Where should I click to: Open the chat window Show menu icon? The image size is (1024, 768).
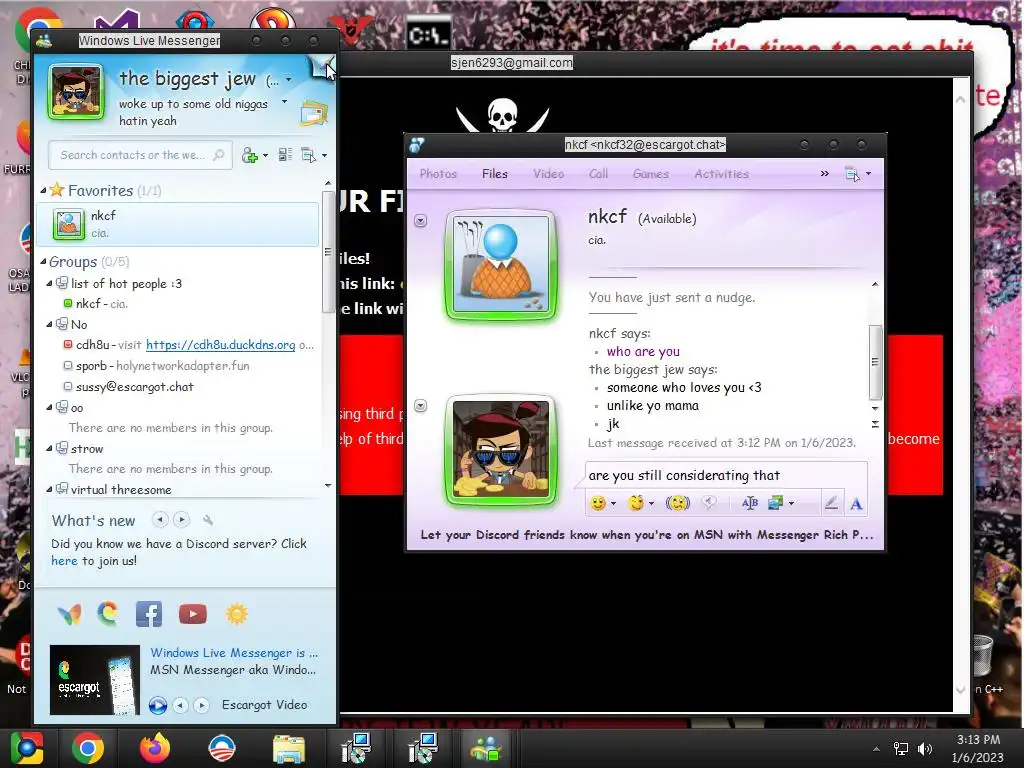tap(852, 174)
